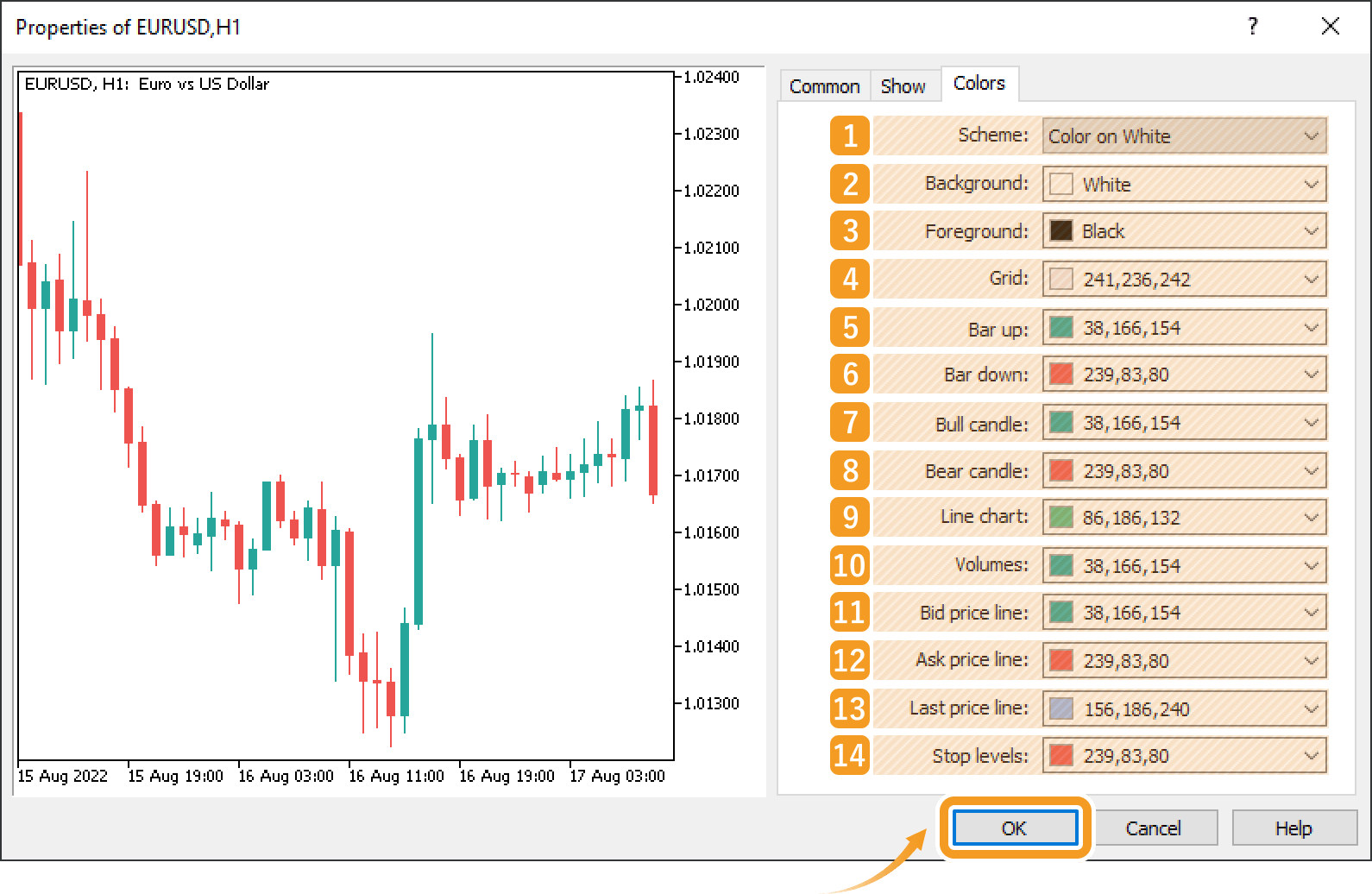
Task: Click the Bar up green color swatch
Action: point(1060,328)
